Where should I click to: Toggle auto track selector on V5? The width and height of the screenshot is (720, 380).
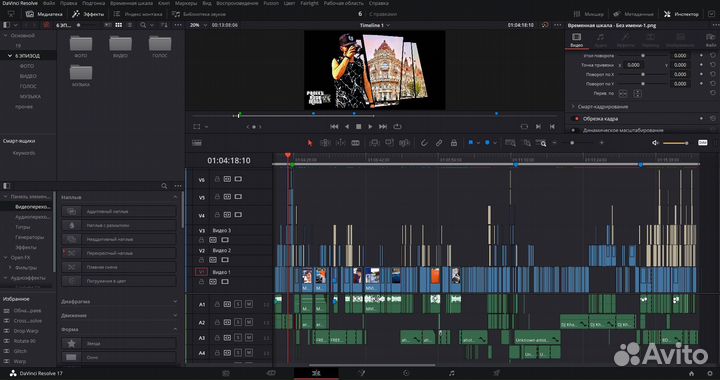(227, 197)
